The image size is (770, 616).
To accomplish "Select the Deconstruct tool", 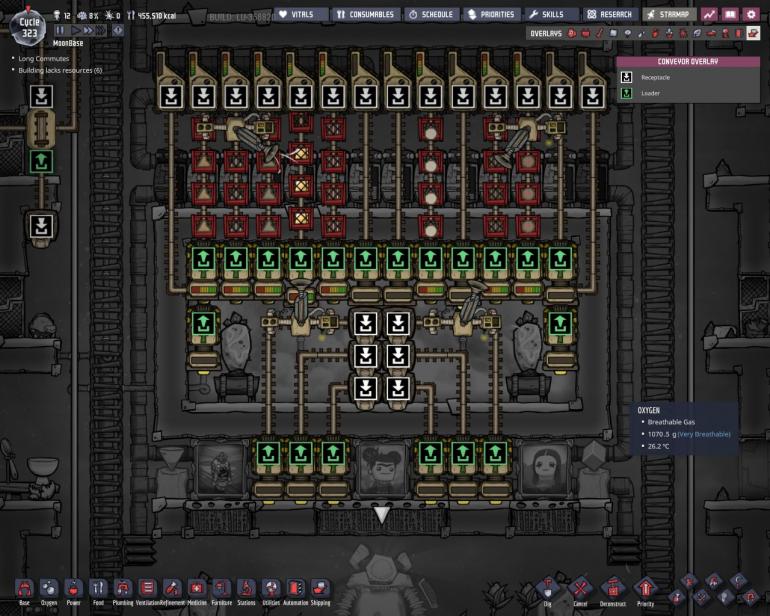I will click(x=613, y=590).
